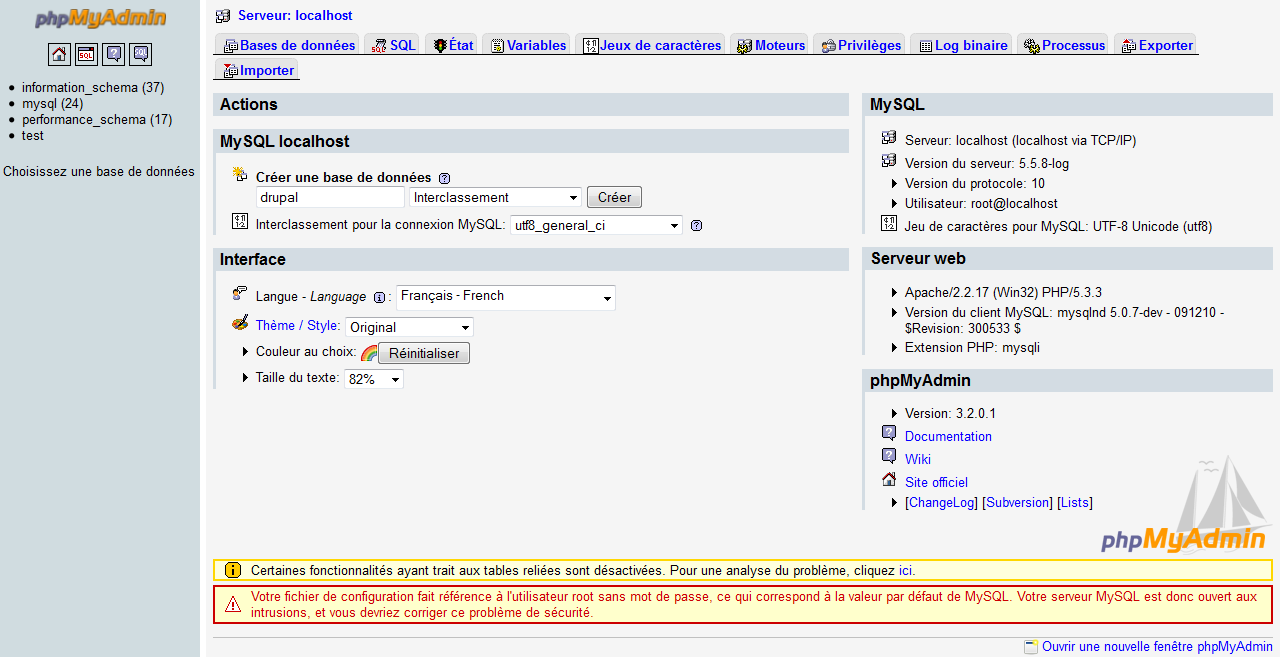Open the Privilèges tab
Viewport: 1280px width, 657px height.
tap(860, 45)
